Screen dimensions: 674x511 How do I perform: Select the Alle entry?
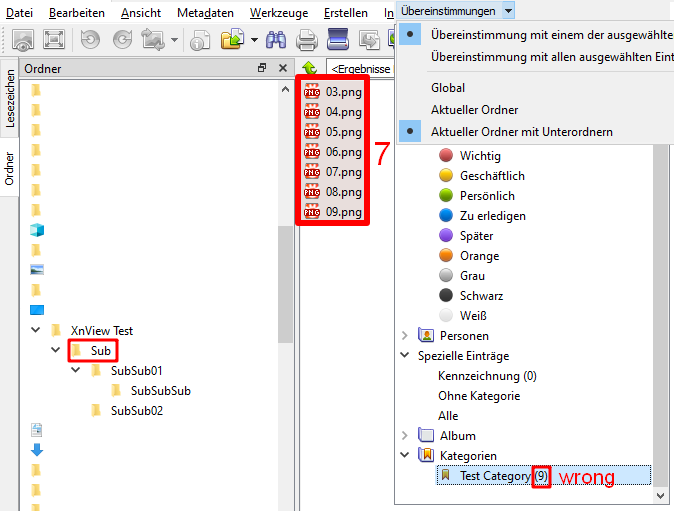point(448,416)
